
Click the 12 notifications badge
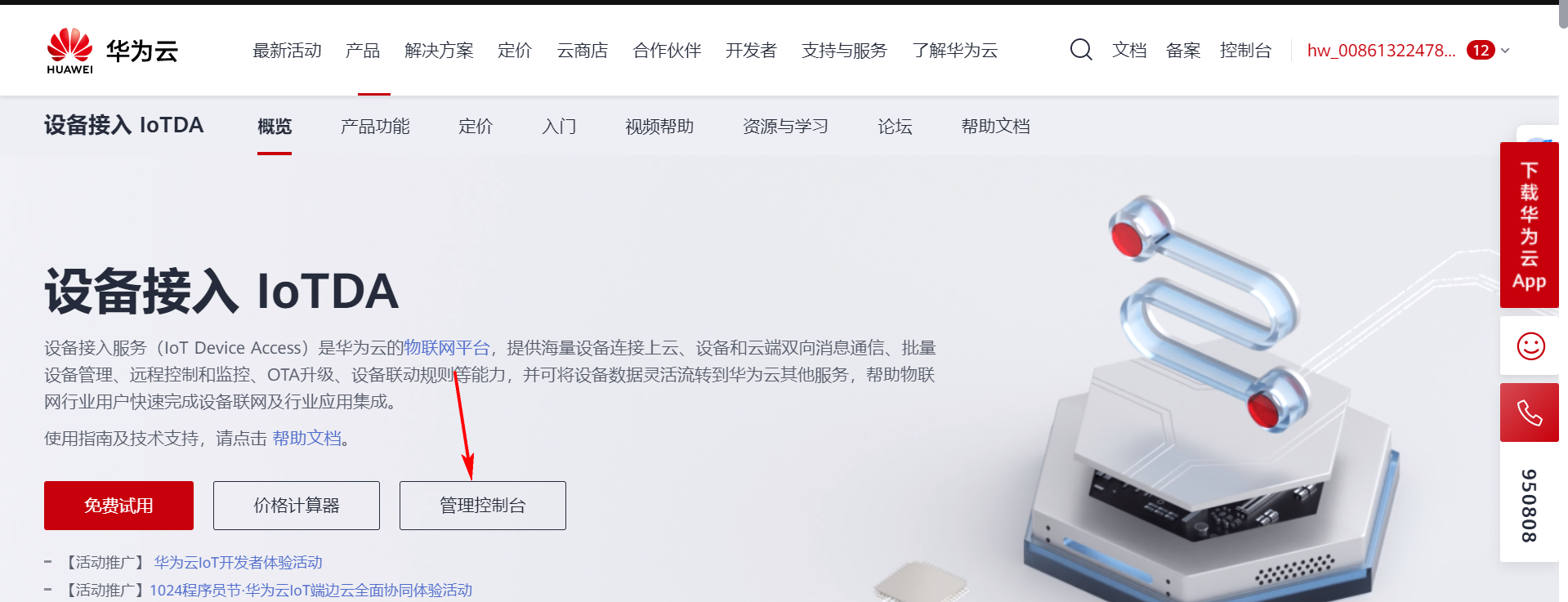[x=1481, y=51]
